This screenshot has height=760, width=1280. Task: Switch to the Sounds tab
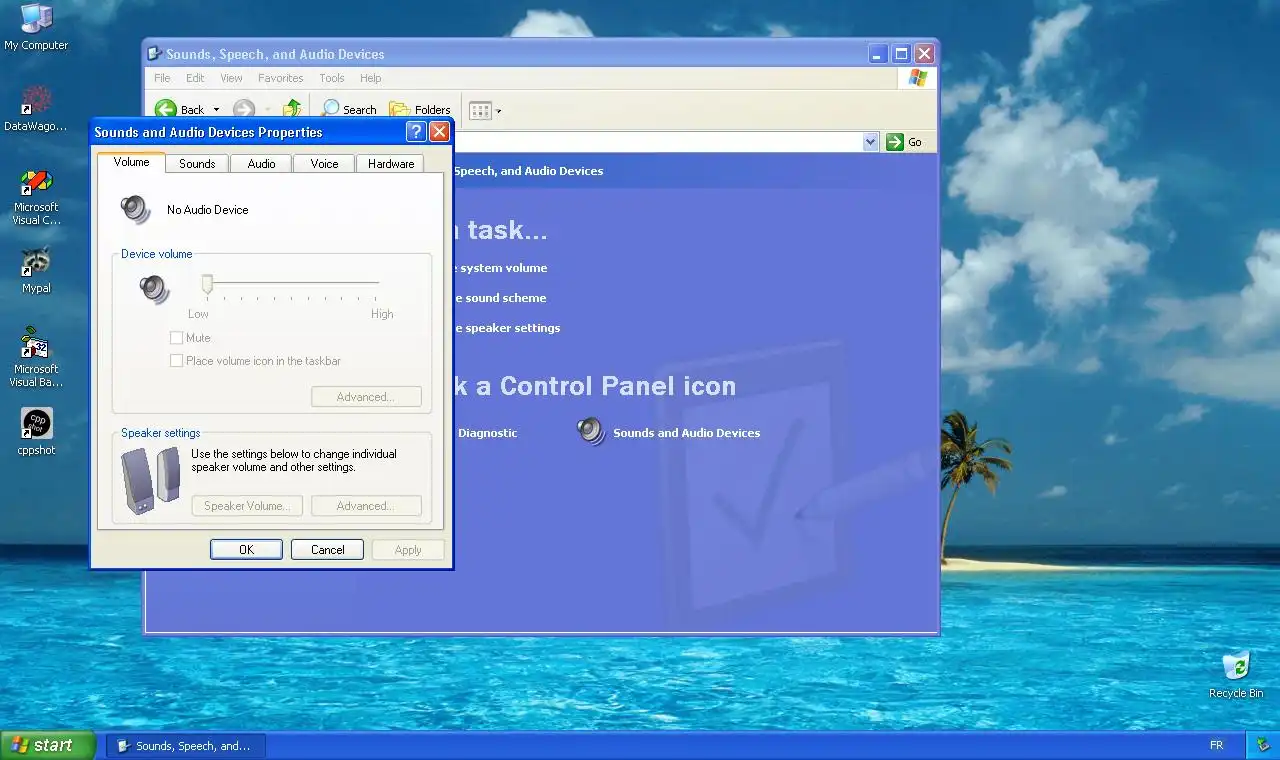[197, 163]
